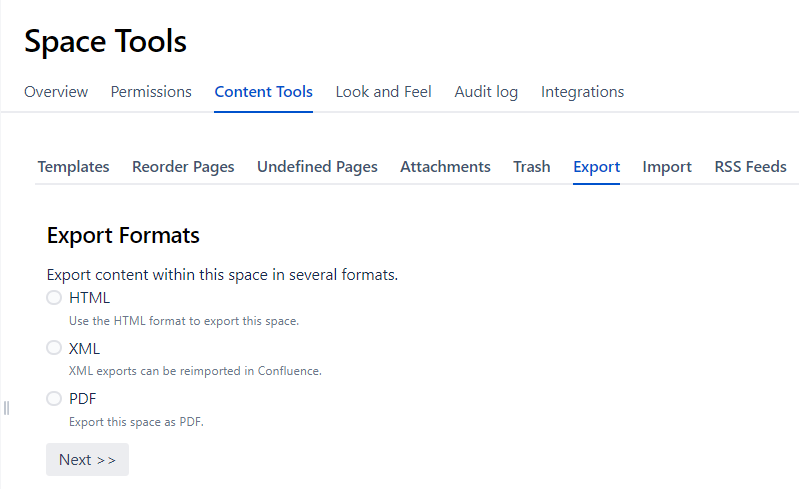Switch to the Import sub-tab

coord(667,167)
